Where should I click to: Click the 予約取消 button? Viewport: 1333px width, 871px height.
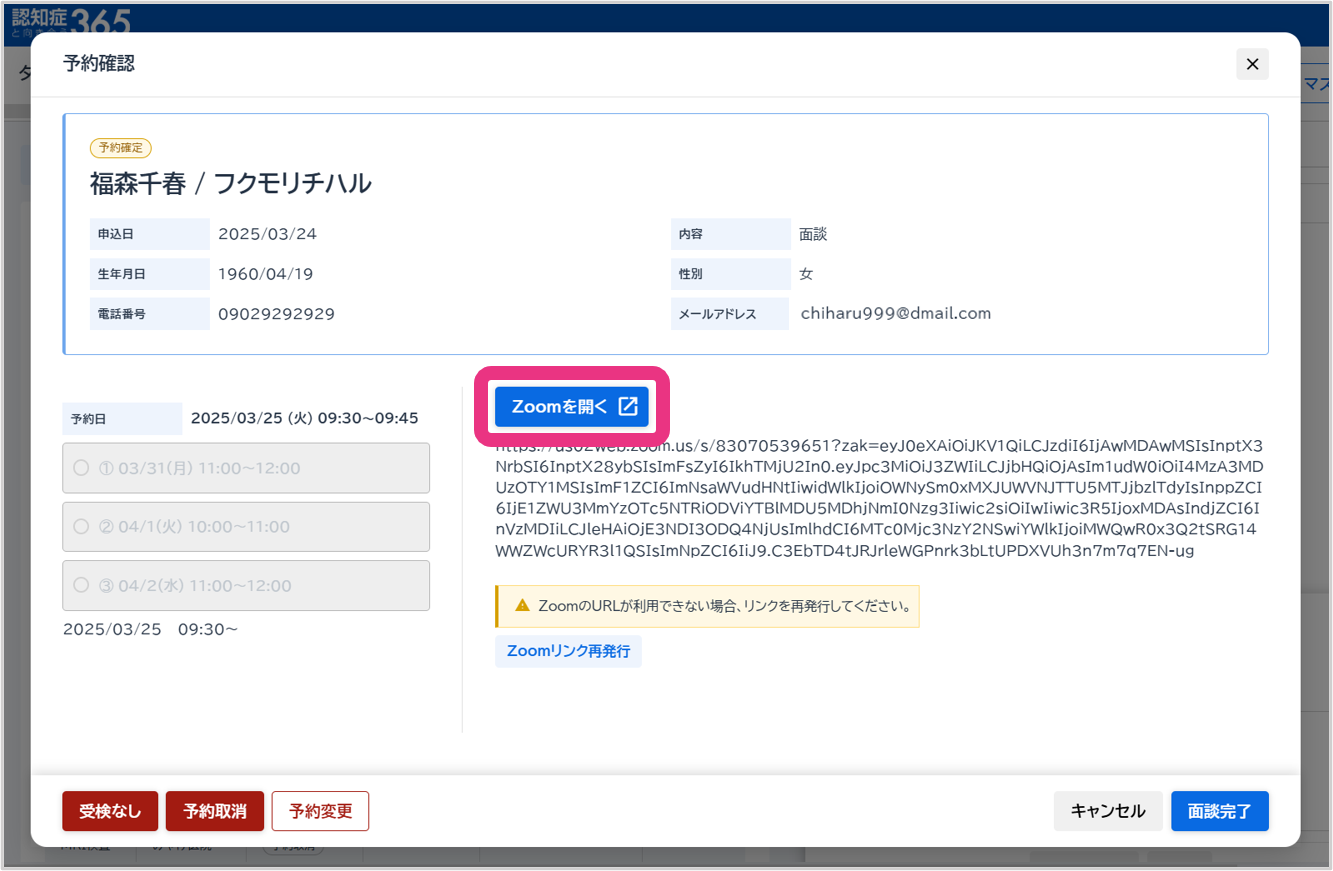point(215,811)
